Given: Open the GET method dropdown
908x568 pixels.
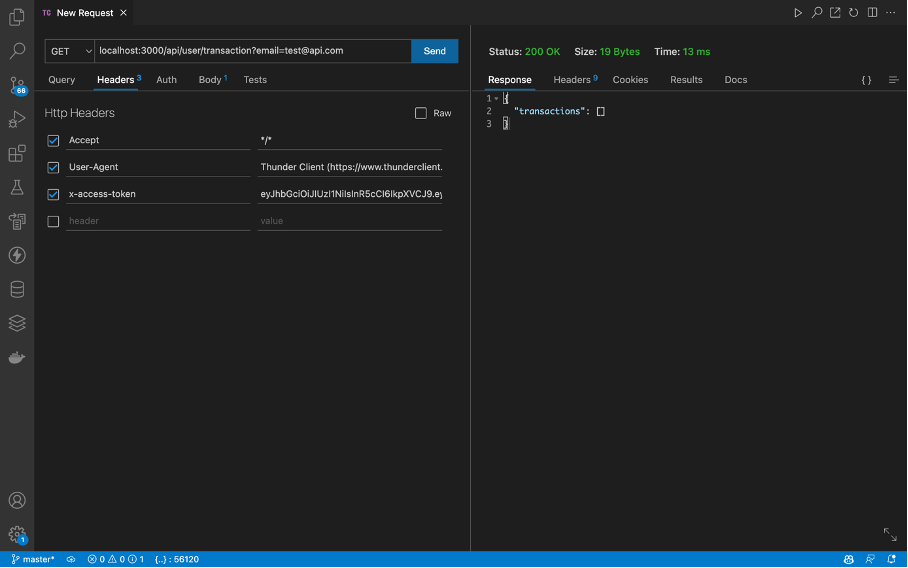Looking at the screenshot, I should click(x=70, y=51).
